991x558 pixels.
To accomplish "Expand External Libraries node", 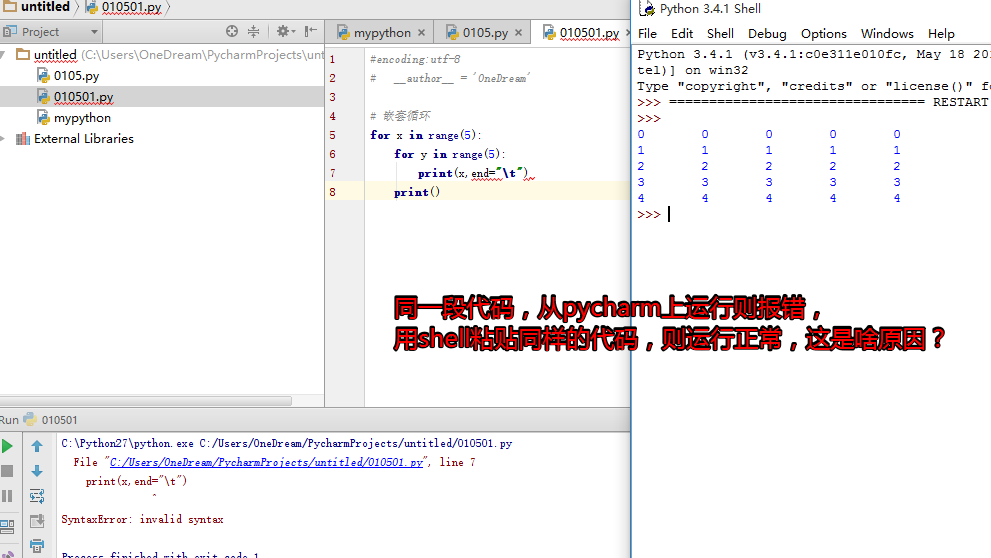I will pos(3,139).
